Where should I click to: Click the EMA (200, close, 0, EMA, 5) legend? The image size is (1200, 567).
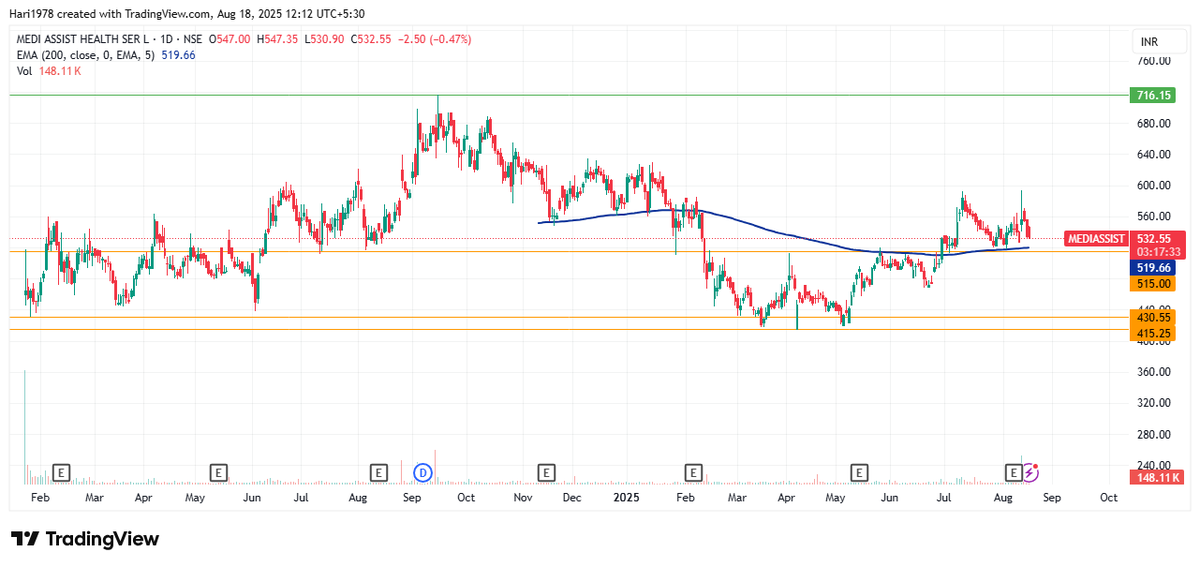88,55
